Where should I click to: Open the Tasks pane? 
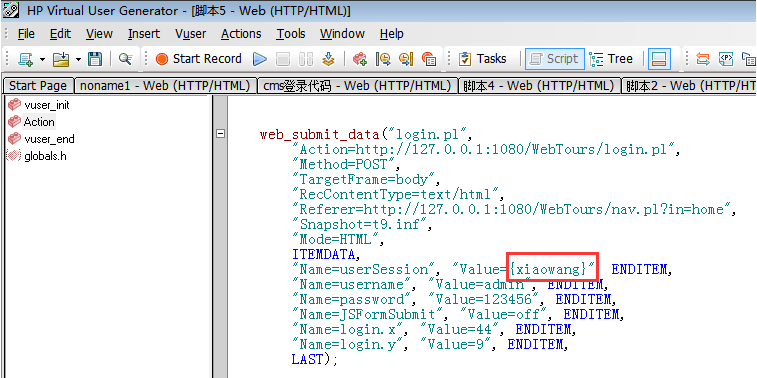(x=482, y=59)
